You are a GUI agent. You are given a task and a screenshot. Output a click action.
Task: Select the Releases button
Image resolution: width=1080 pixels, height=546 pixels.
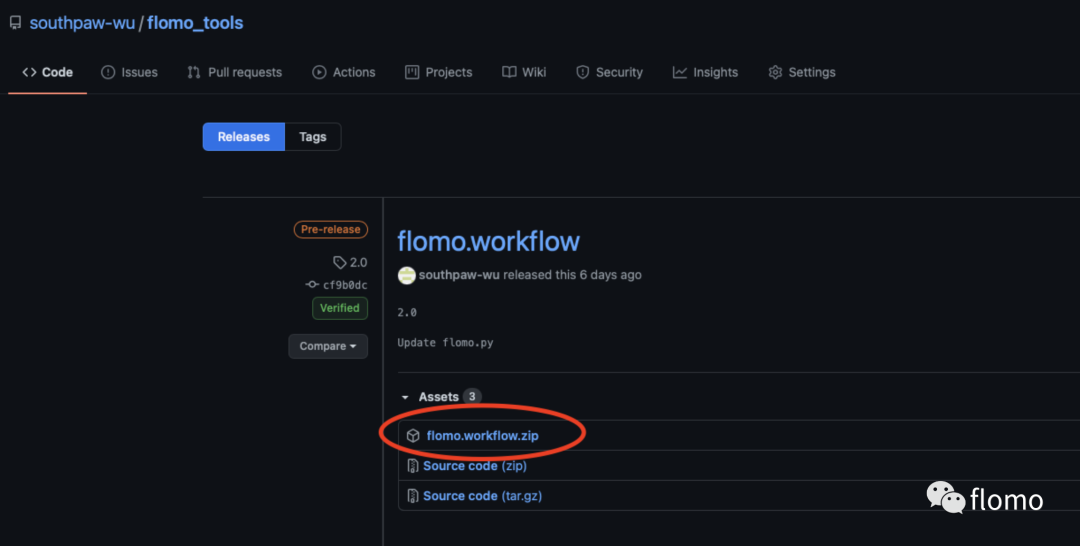click(x=244, y=137)
